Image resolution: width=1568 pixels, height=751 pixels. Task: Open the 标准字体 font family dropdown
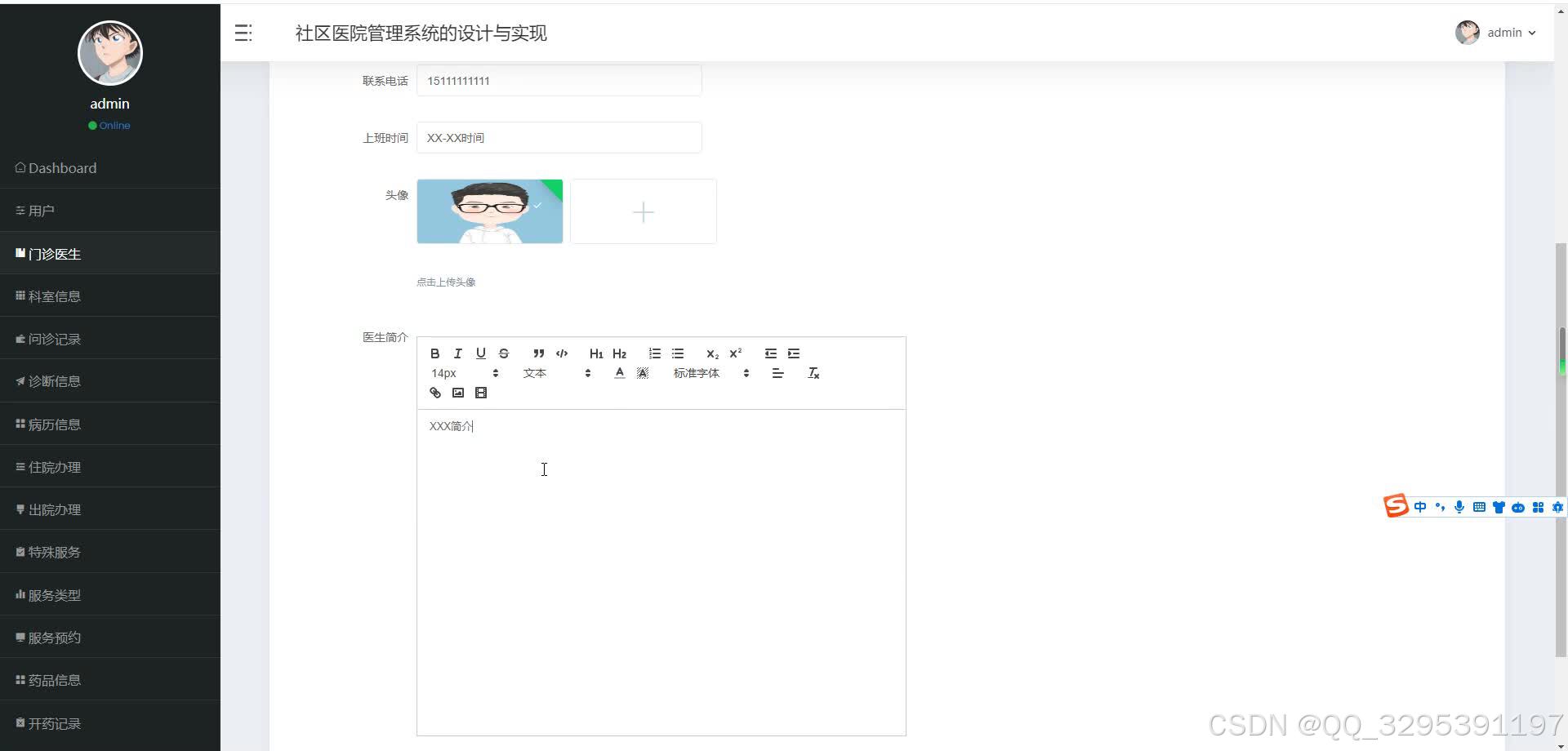coord(704,372)
